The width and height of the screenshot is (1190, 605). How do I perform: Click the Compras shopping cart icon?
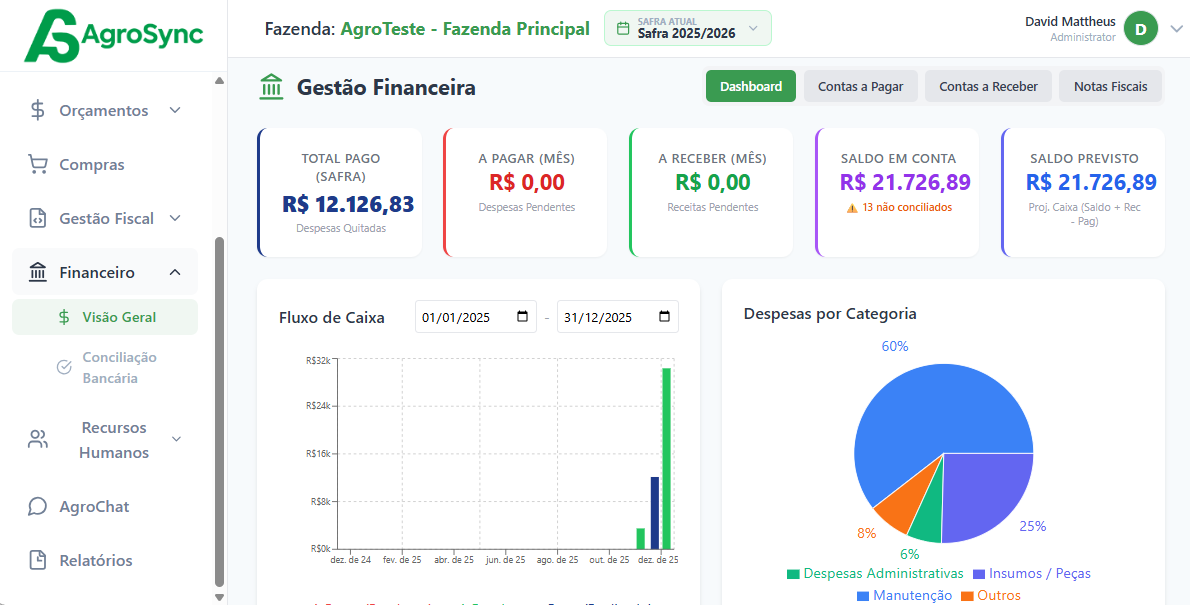click(x=39, y=164)
